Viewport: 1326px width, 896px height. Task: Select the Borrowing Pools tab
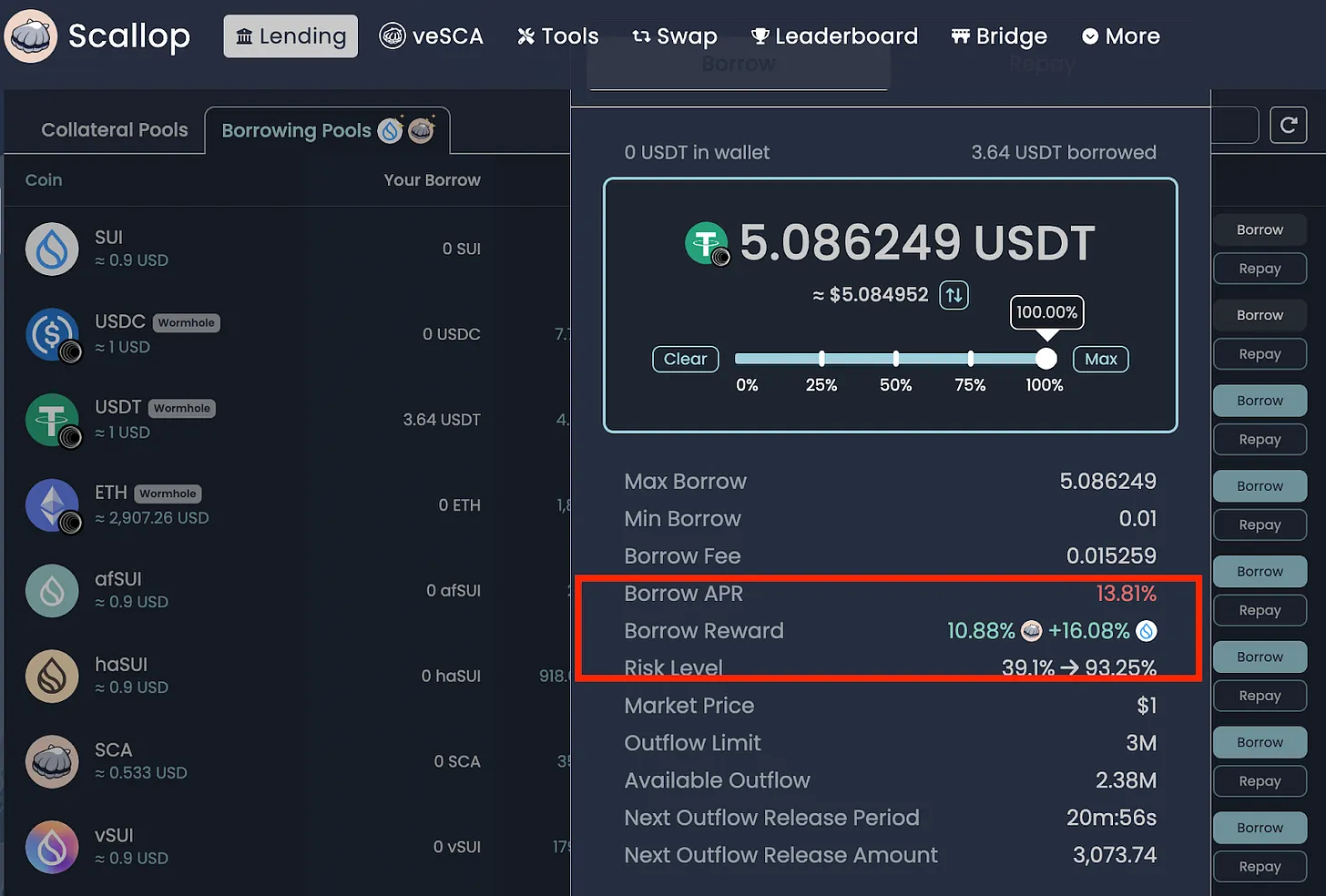[328, 130]
